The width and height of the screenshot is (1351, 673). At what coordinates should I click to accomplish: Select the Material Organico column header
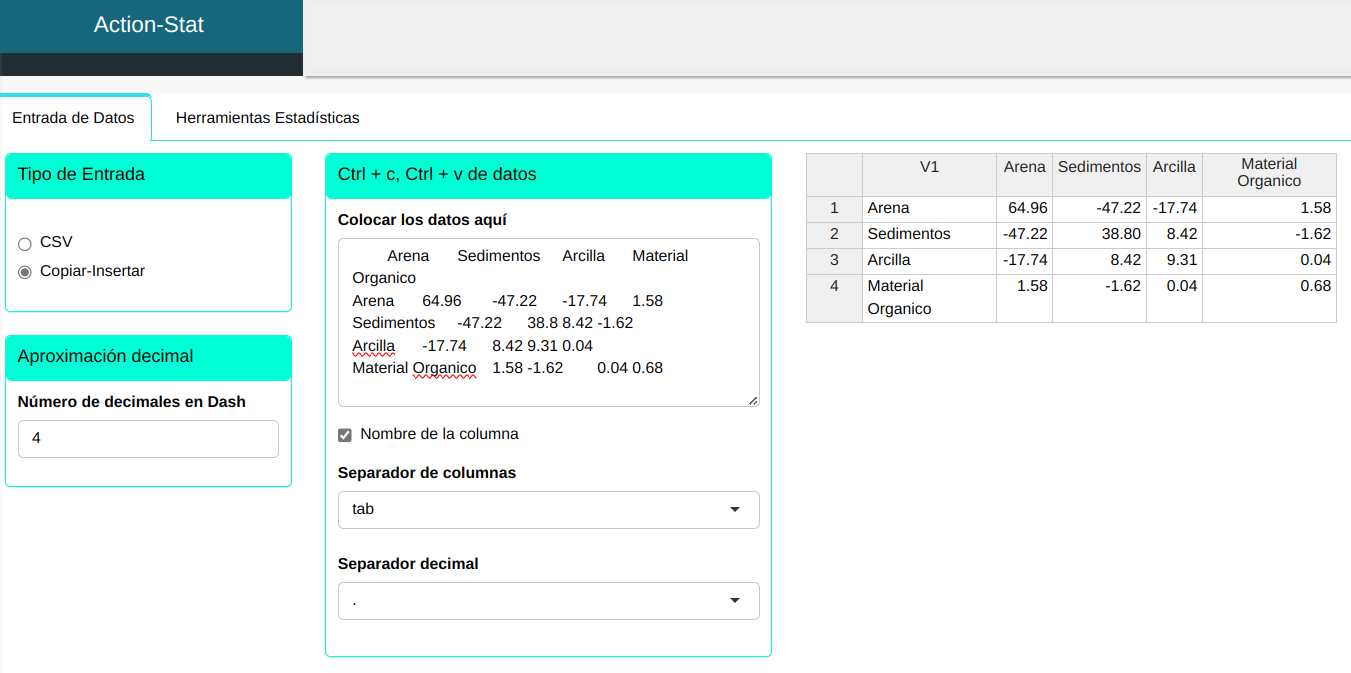pos(1269,172)
